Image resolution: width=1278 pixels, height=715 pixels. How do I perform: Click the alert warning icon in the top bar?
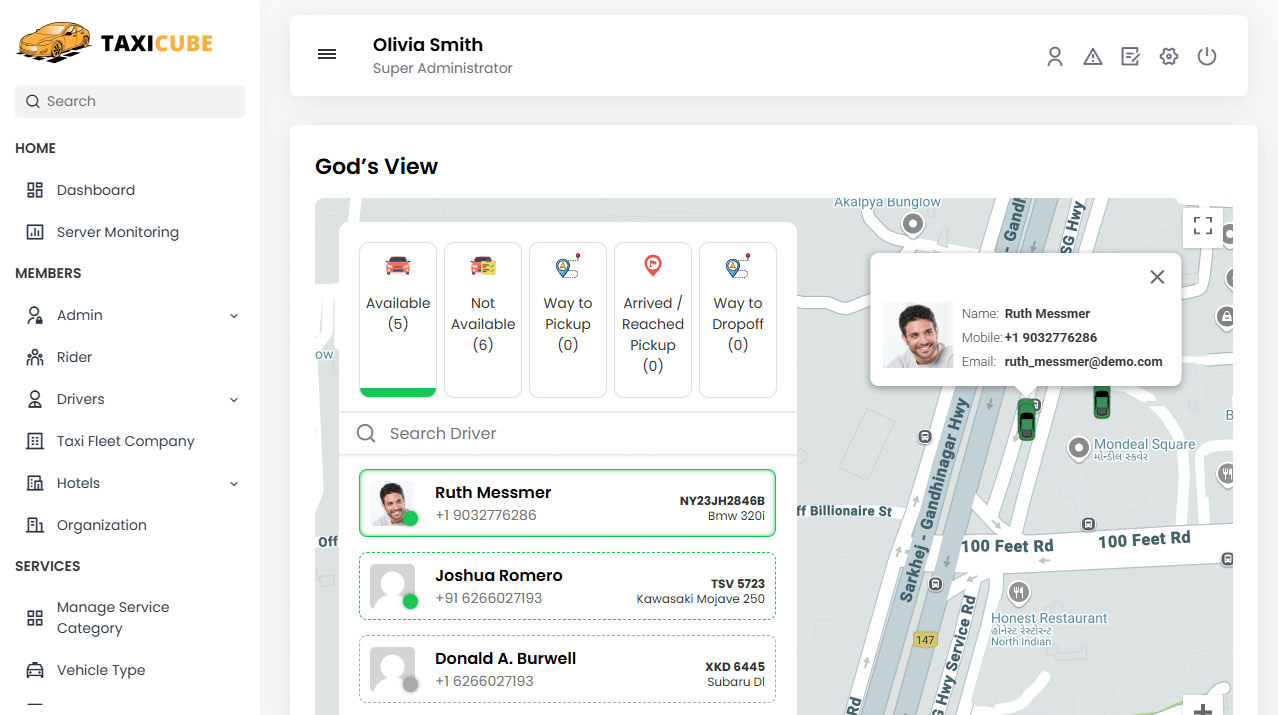(x=1092, y=56)
